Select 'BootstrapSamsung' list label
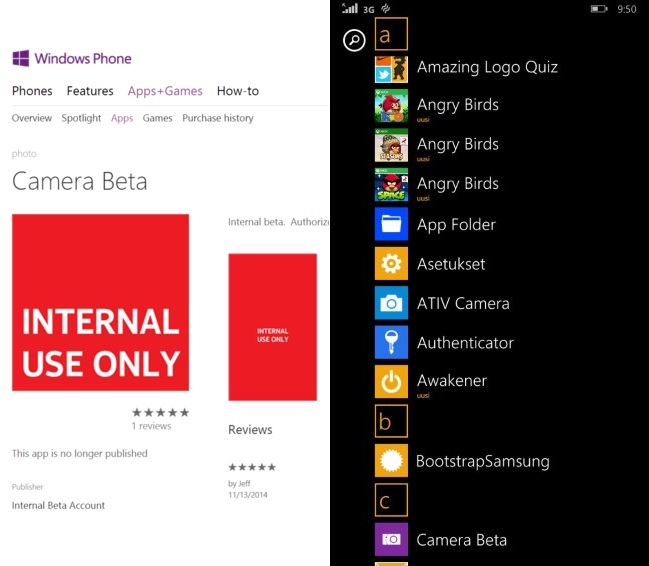This screenshot has width=649, height=566. 483,461
